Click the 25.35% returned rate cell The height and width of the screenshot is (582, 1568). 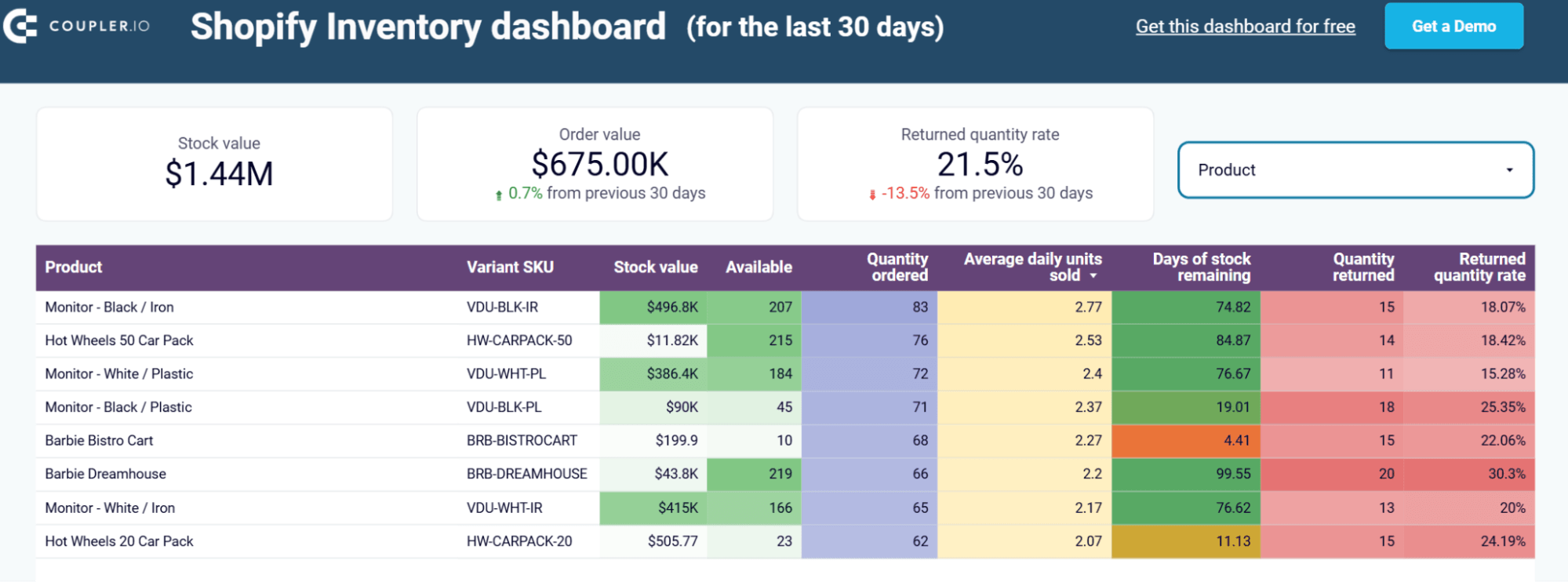[1469, 407]
